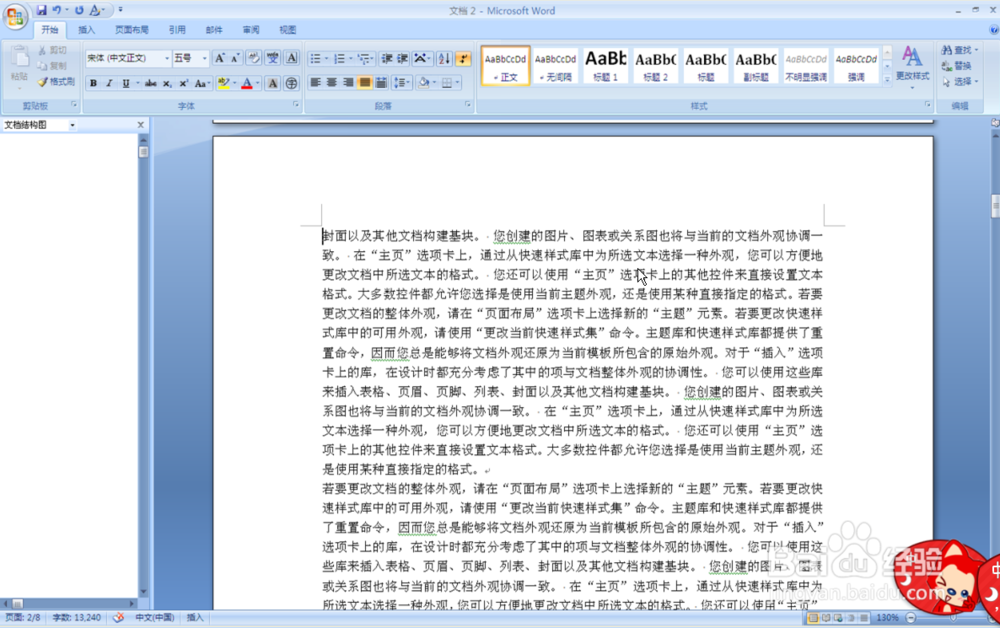Image resolution: width=1000 pixels, height=628 pixels.
Task: Open the 邮件 tab
Action: 214,30
